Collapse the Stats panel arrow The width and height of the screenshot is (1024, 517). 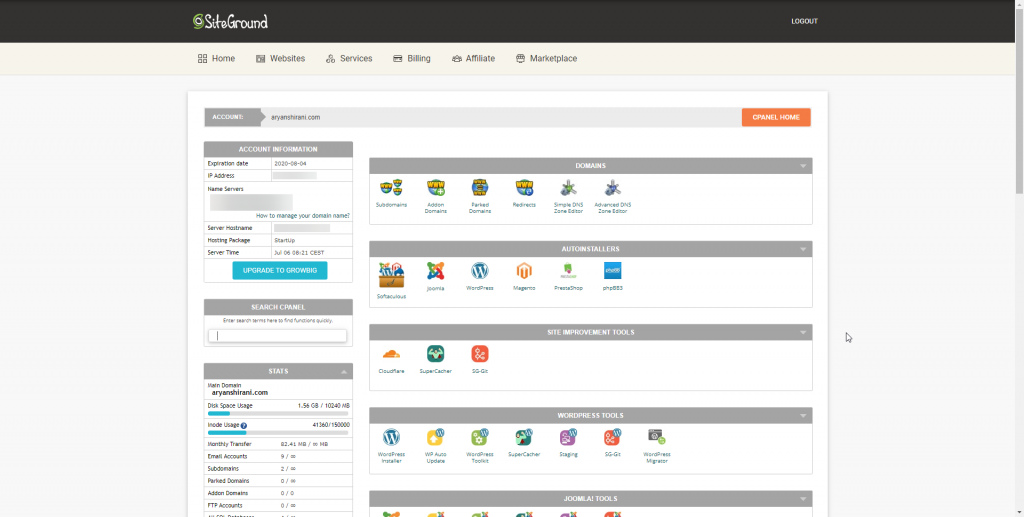344,371
